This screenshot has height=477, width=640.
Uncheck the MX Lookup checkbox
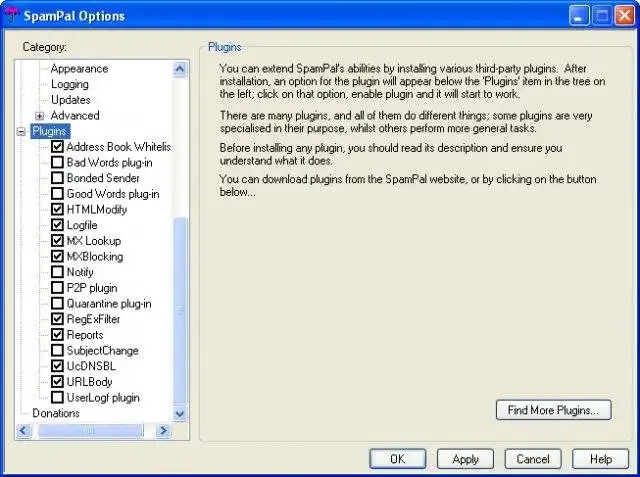pyautogui.click(x=57, y=241)
